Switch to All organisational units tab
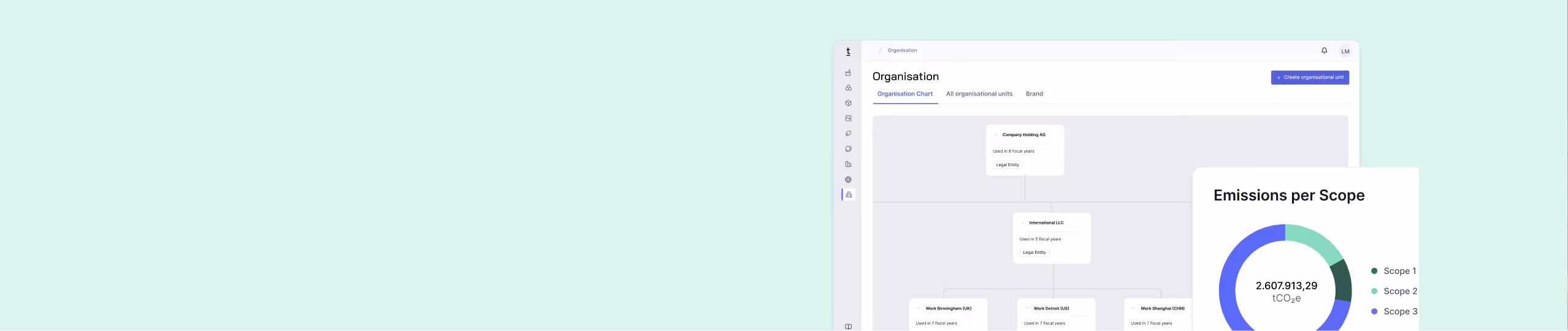This screenshot has height=331, width=1568. point(979,94)
